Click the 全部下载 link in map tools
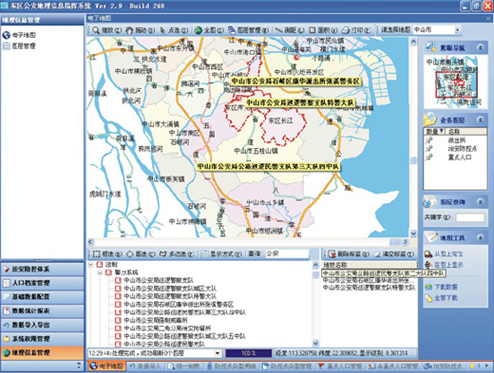Image resolution: width=494 pixels, height=373 pixels. [x=445, y=298]
